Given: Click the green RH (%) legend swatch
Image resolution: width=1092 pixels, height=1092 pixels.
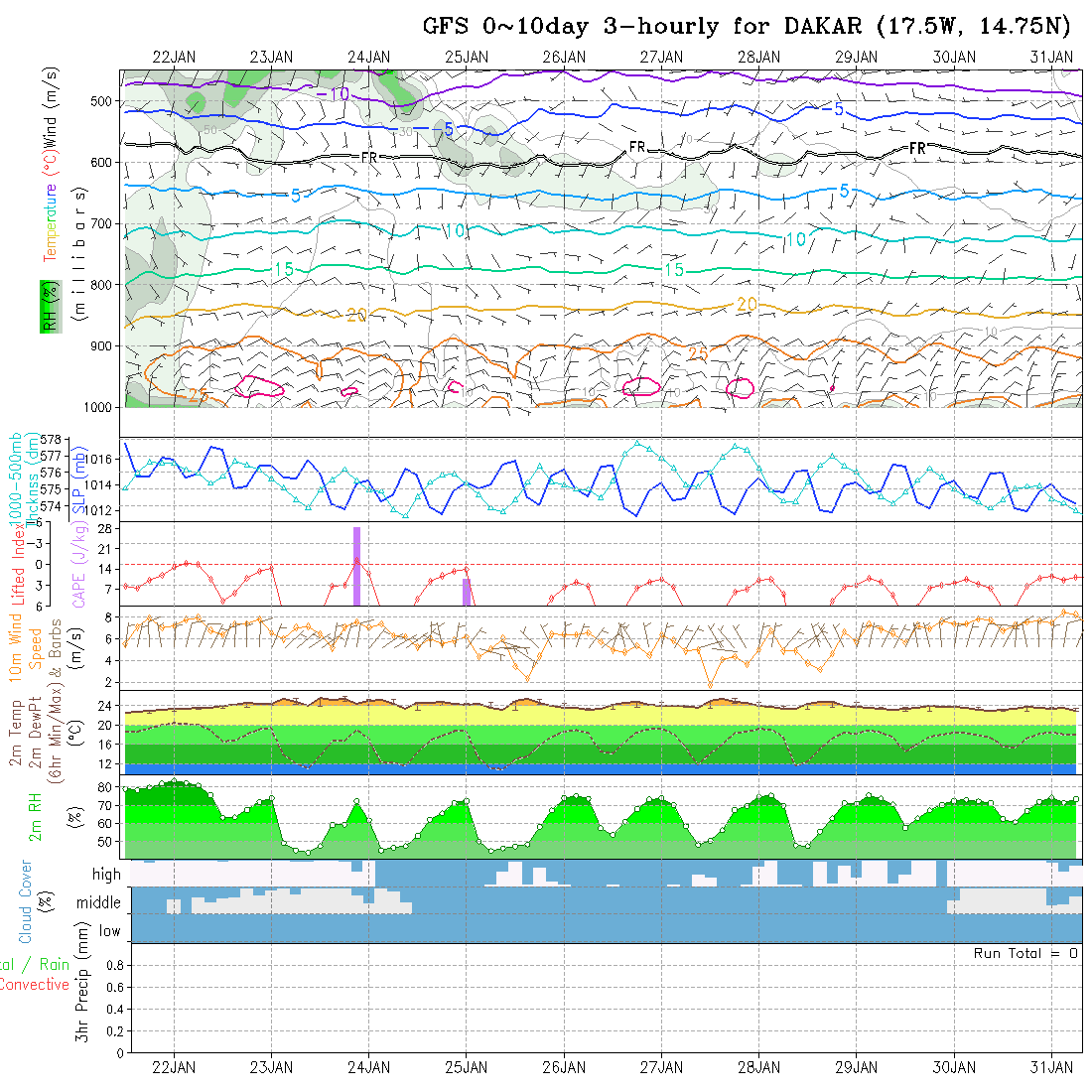Looking at the screenshot, I should coord(47,306).
